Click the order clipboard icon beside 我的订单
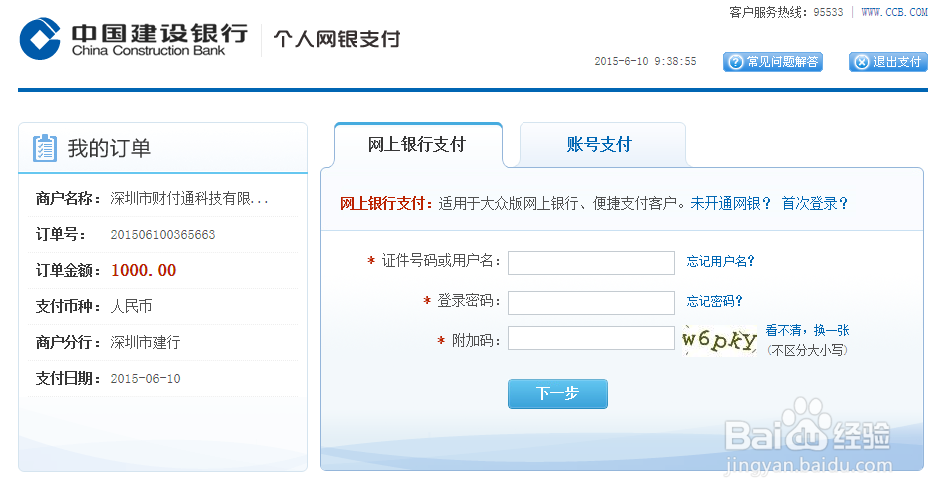 coord(45,148)
